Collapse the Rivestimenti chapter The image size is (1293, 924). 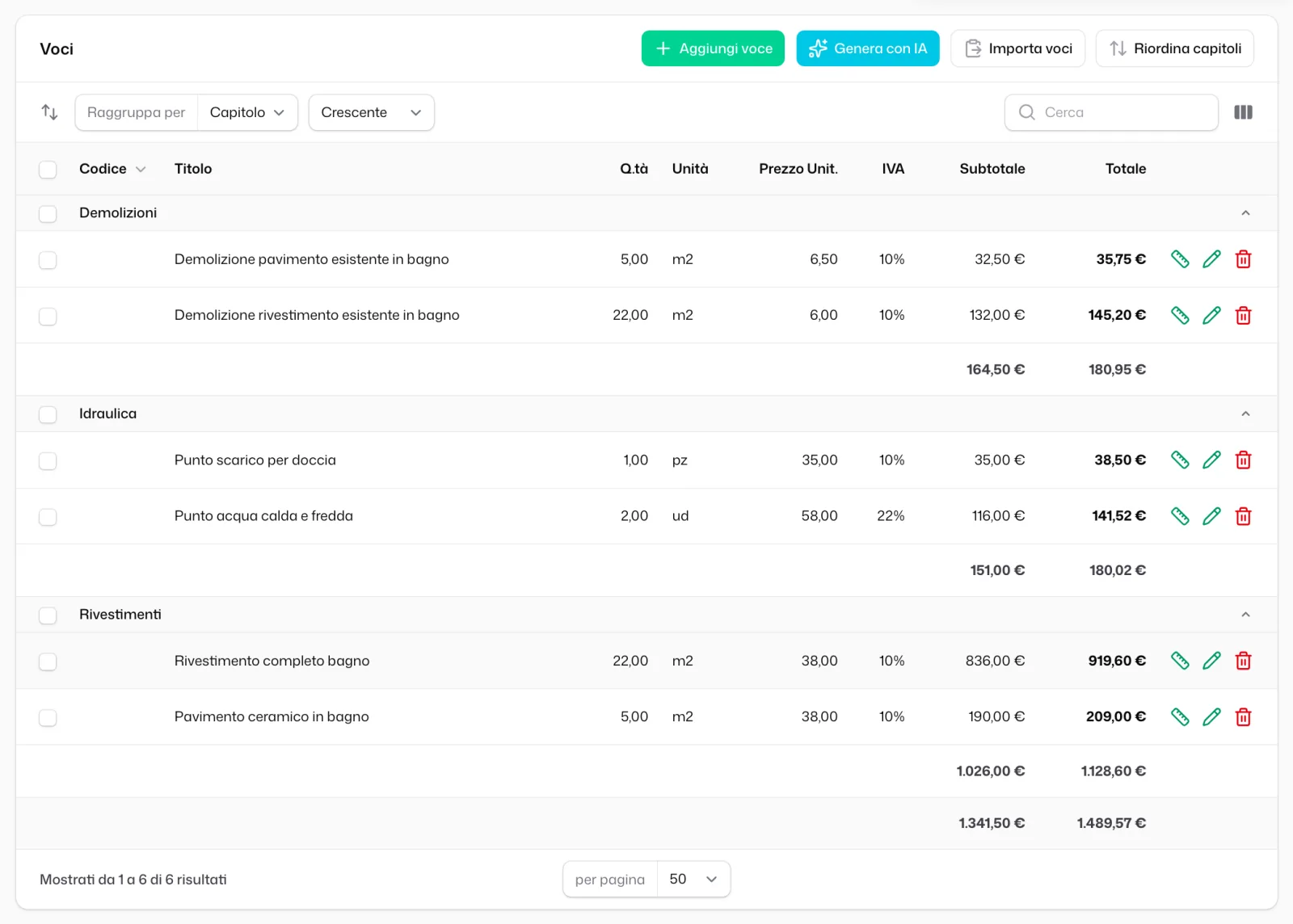point(1245,615)
